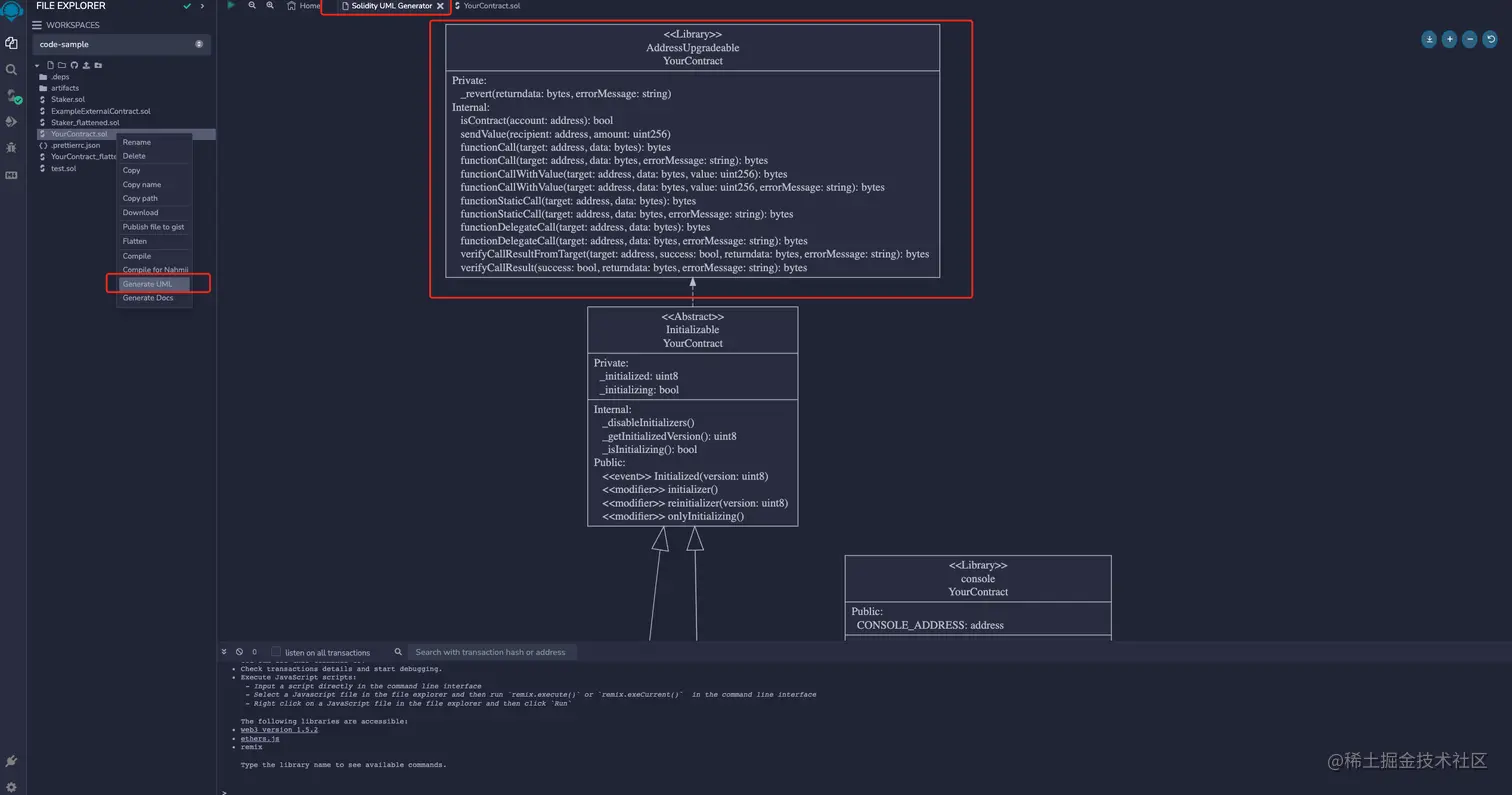Open the ethers.js link in terminal
The image size is (1512, 795).
tap(260, 738)
